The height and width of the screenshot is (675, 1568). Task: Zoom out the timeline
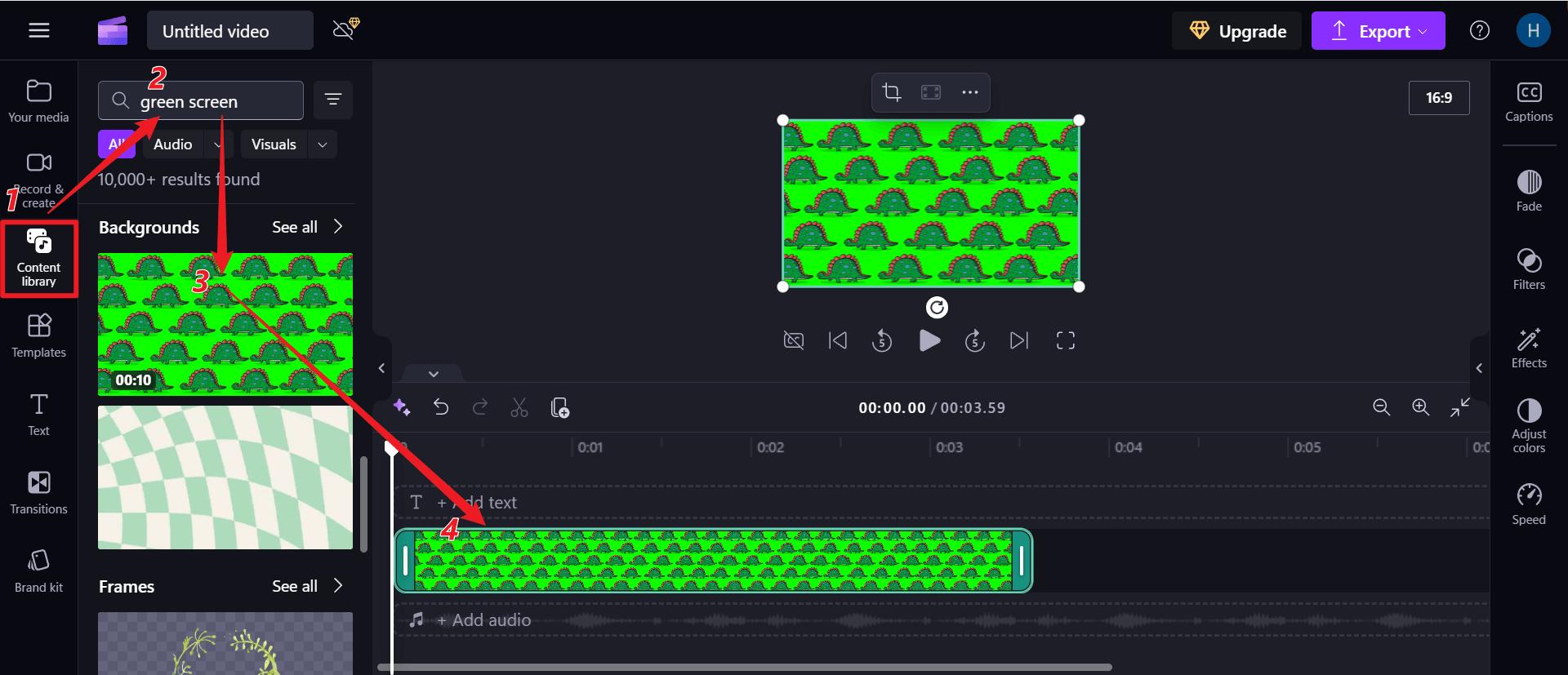click(1381, 407)
